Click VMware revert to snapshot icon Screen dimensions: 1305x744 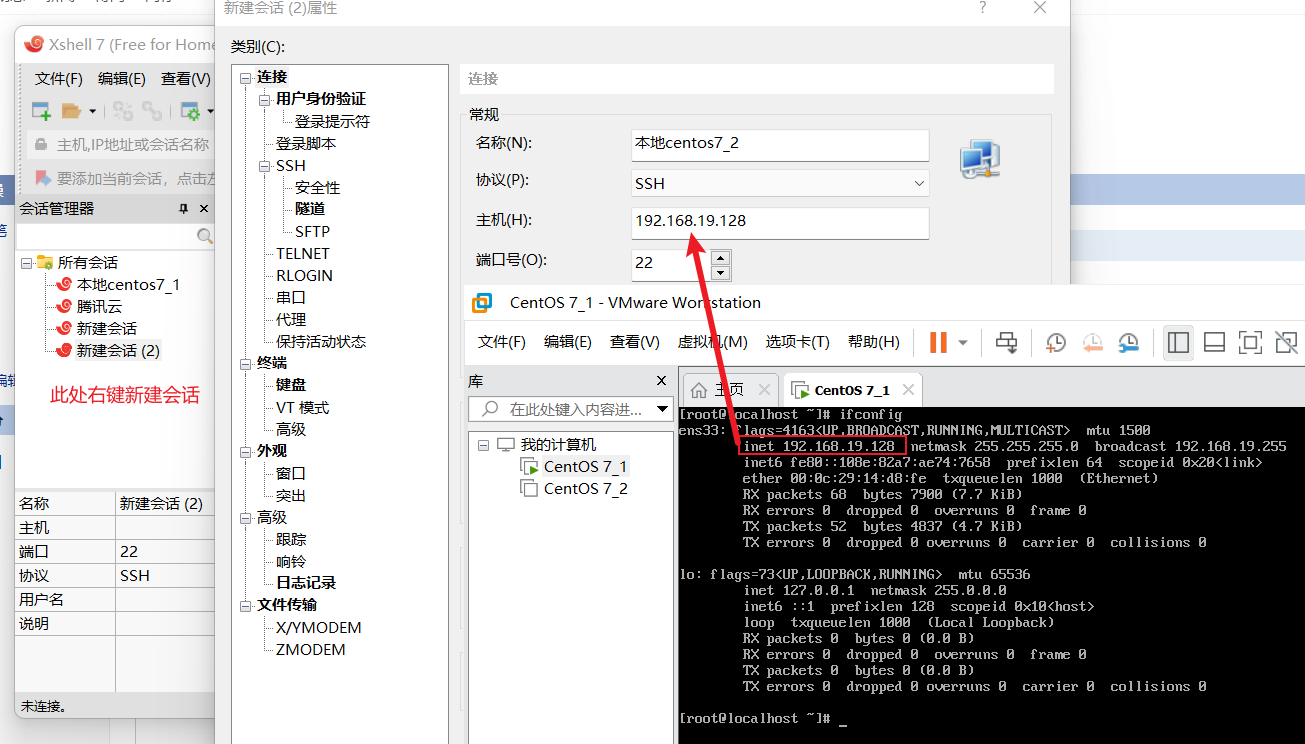point(1092,342)
